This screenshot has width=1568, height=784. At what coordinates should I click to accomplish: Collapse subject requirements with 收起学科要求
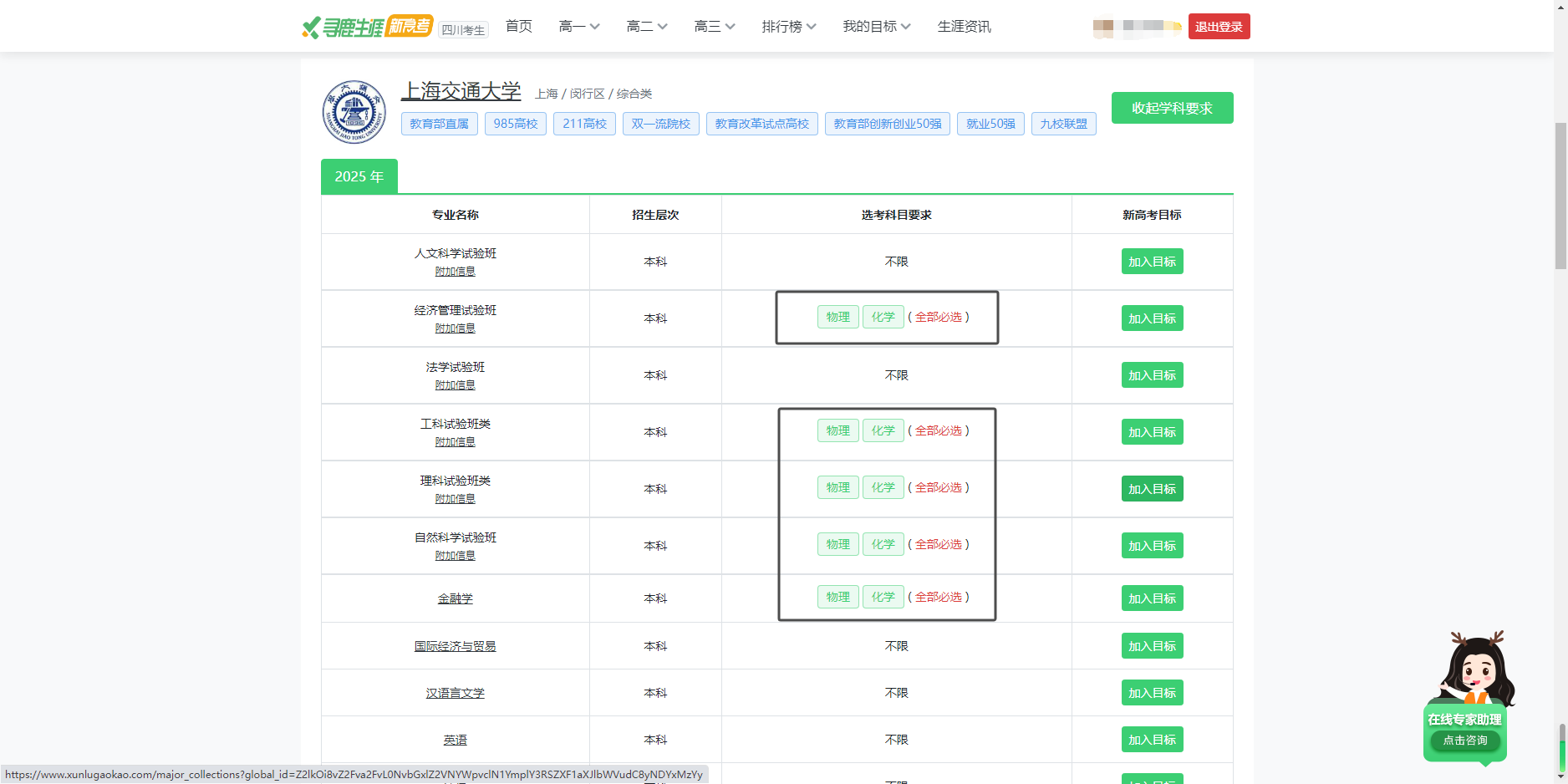1172,108
